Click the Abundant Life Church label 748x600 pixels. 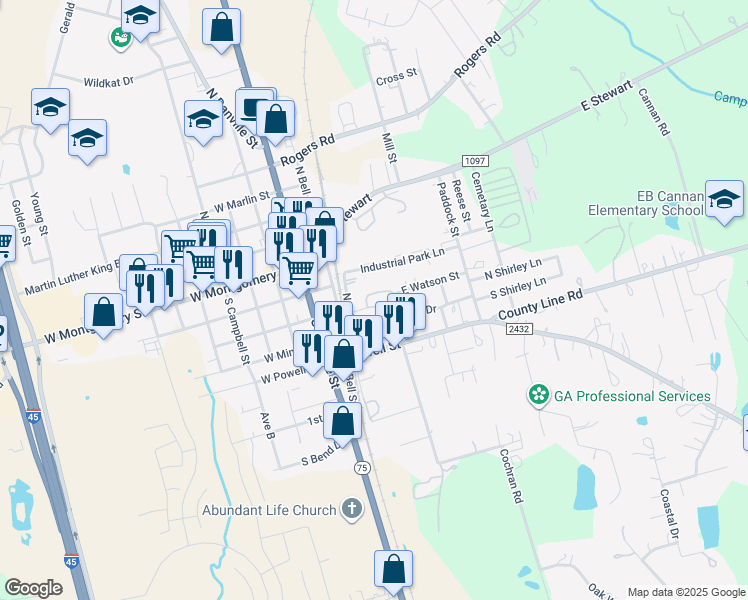click(269, 510)
